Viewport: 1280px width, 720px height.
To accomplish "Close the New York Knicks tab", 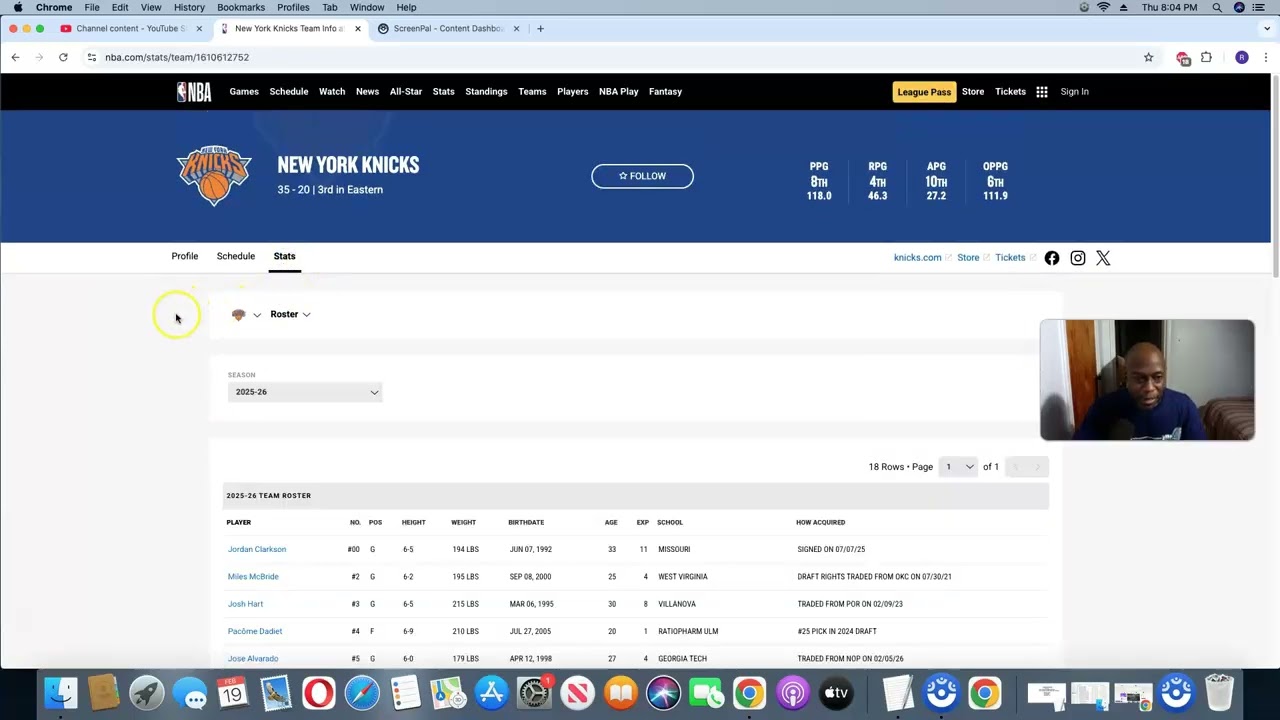I will click(358, 28).
